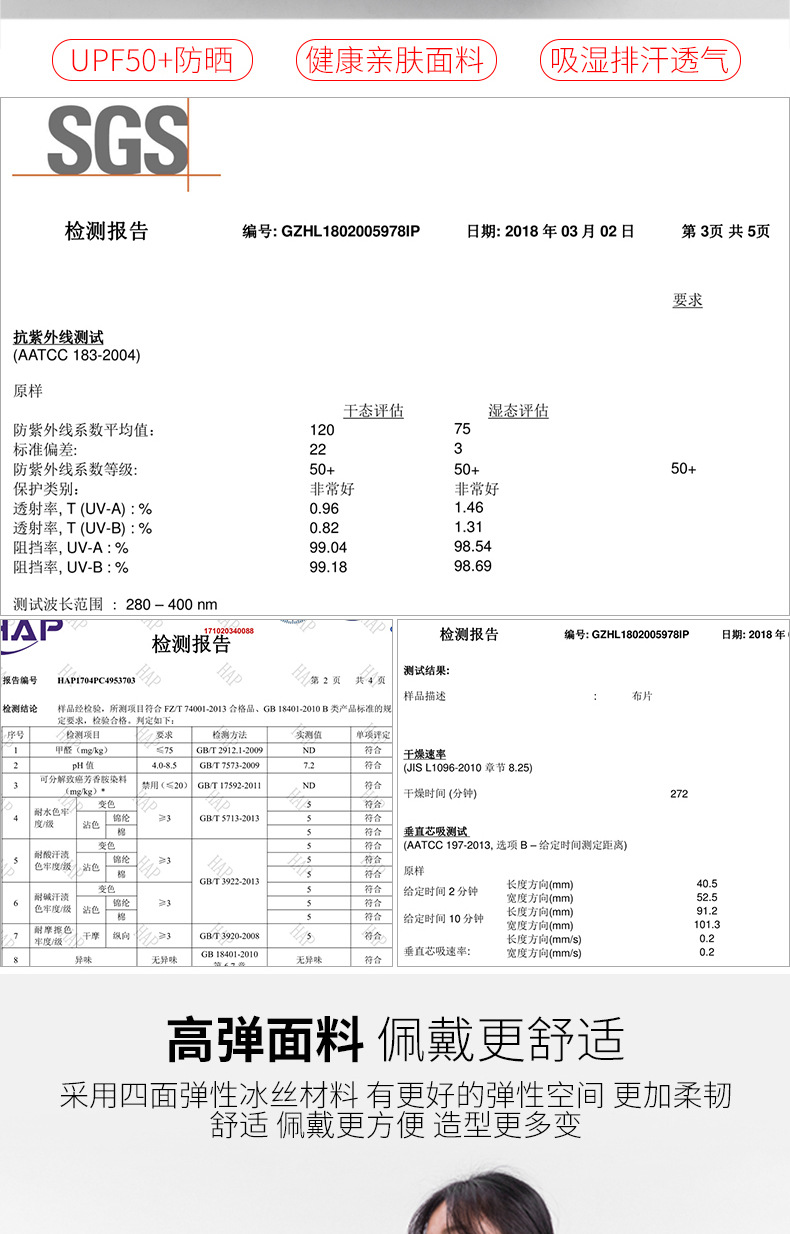Viewport: 790px width, 1234px height.
Task: Click the 吸湿排汗透气 red badge
Action: [x=640, y=60]
